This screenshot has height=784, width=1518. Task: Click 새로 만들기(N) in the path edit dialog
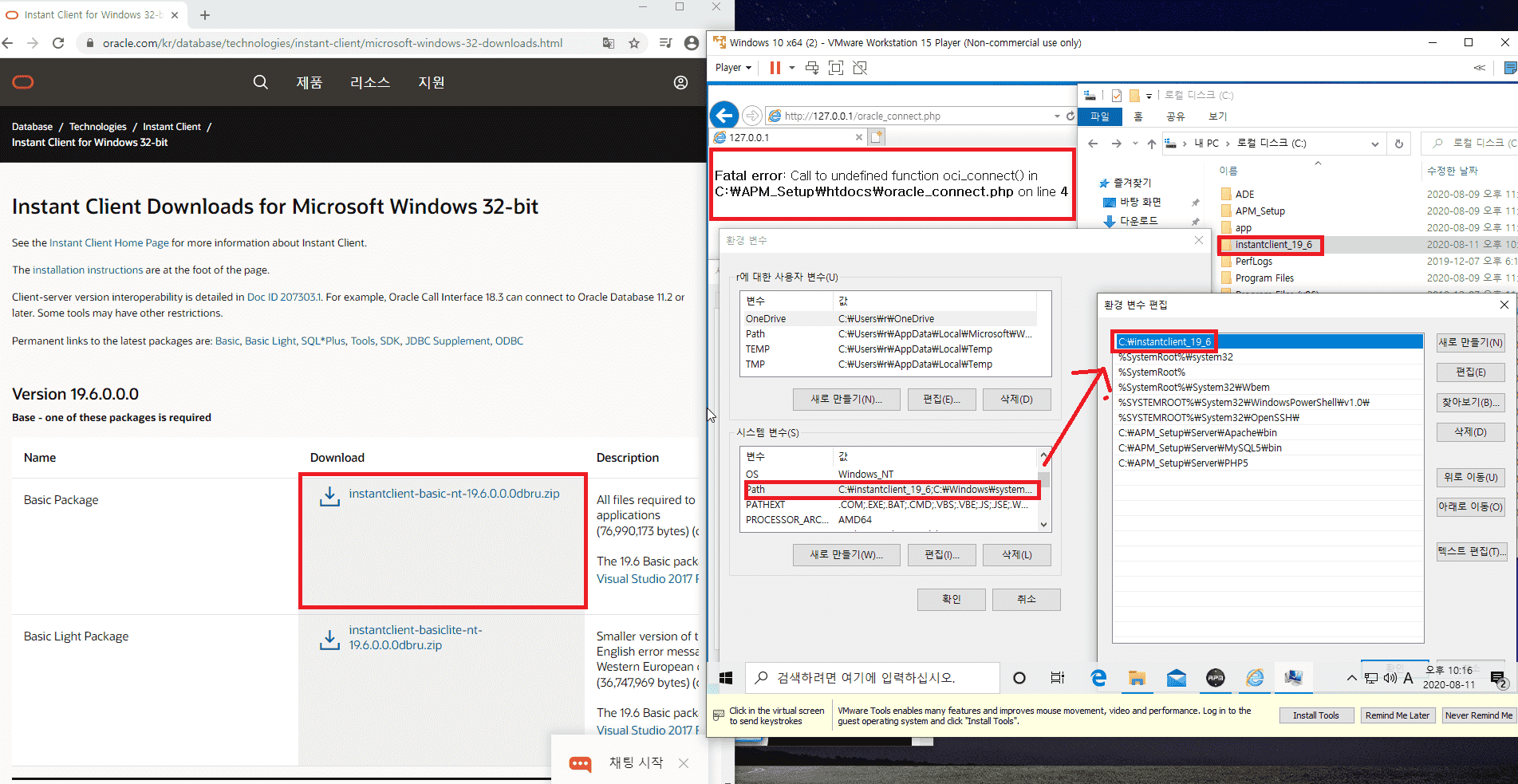pyautogui.click(x=1471, y=342)
